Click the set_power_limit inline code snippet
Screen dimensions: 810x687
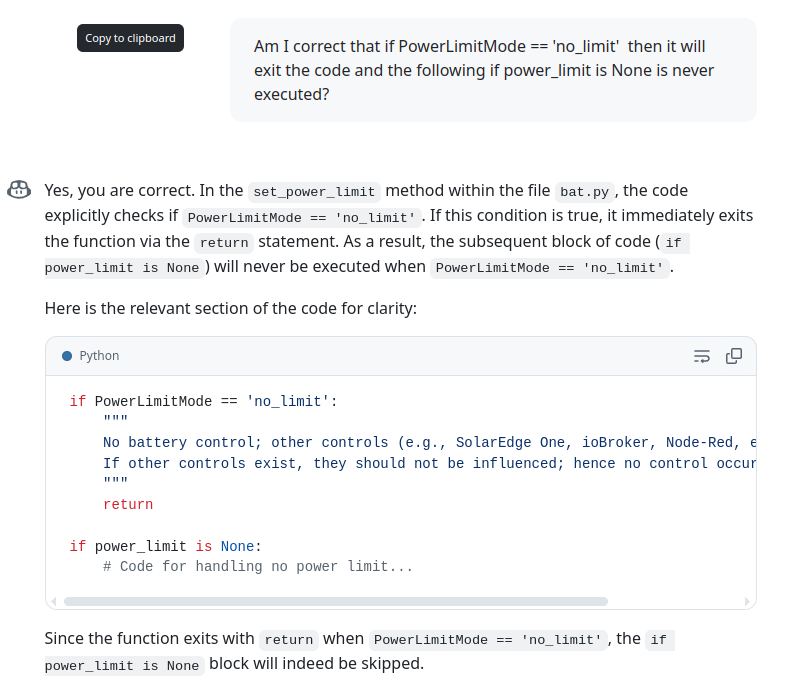[314, 192]
